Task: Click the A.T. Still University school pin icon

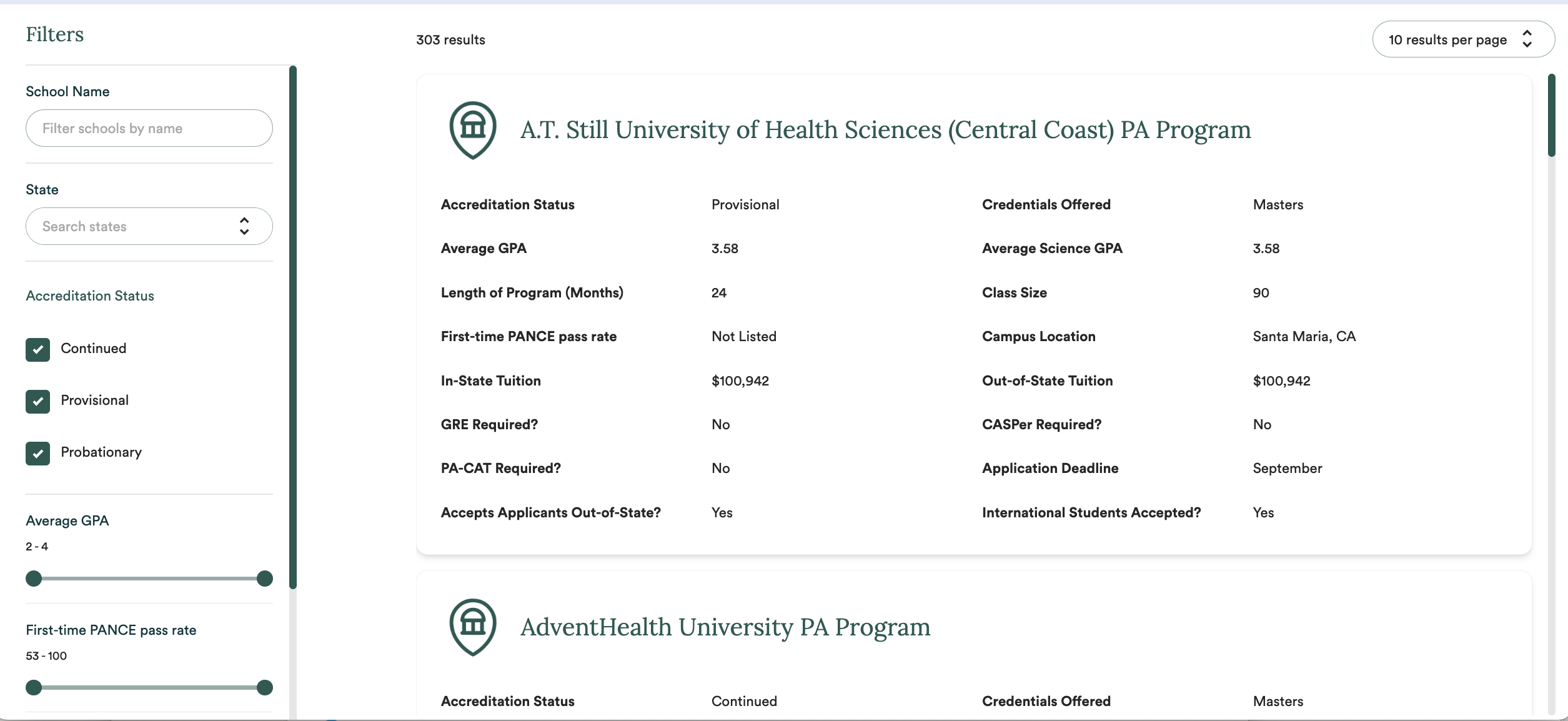Action: coord(473,129)
